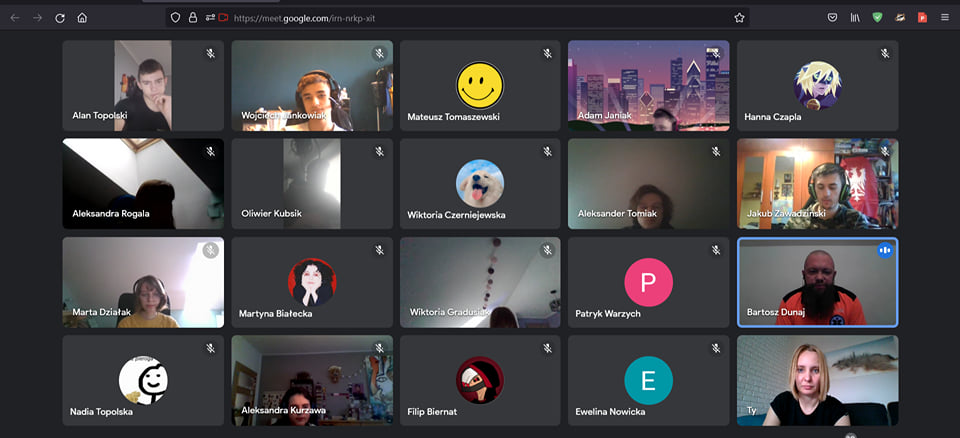Click Hanna Czapla's muted microphone icon
Image resolution: width=960 pixels, height=438 pixels.
point(884,54)
